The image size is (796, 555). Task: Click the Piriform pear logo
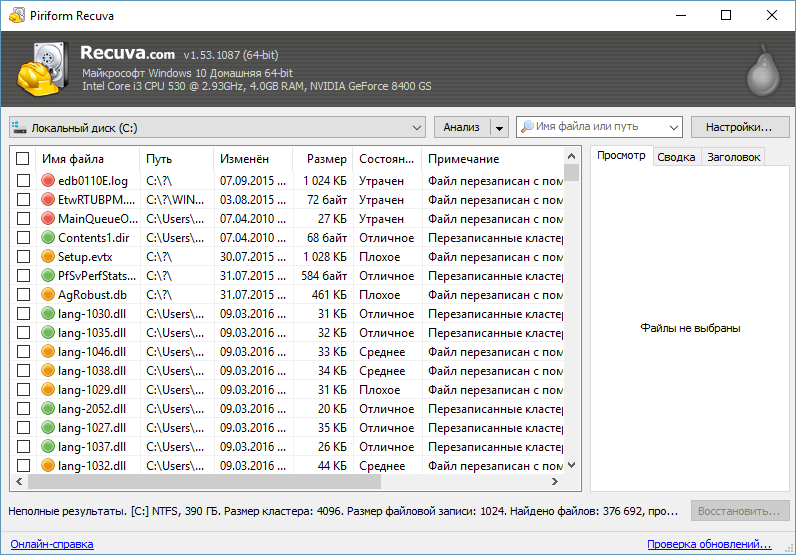pyautogui.click(x=763, y=70)
